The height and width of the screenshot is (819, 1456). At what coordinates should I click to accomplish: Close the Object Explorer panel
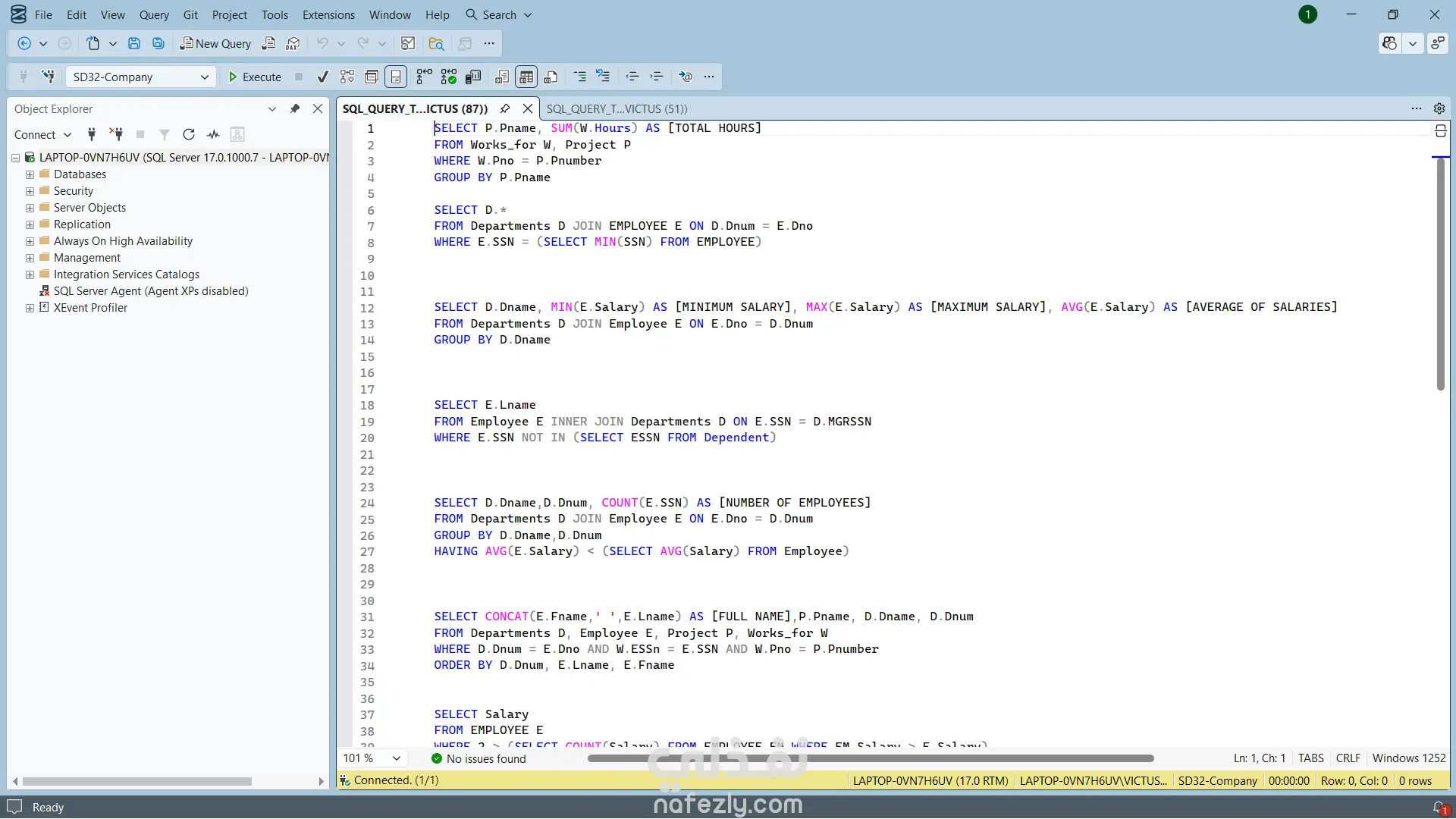pos(318,109)
